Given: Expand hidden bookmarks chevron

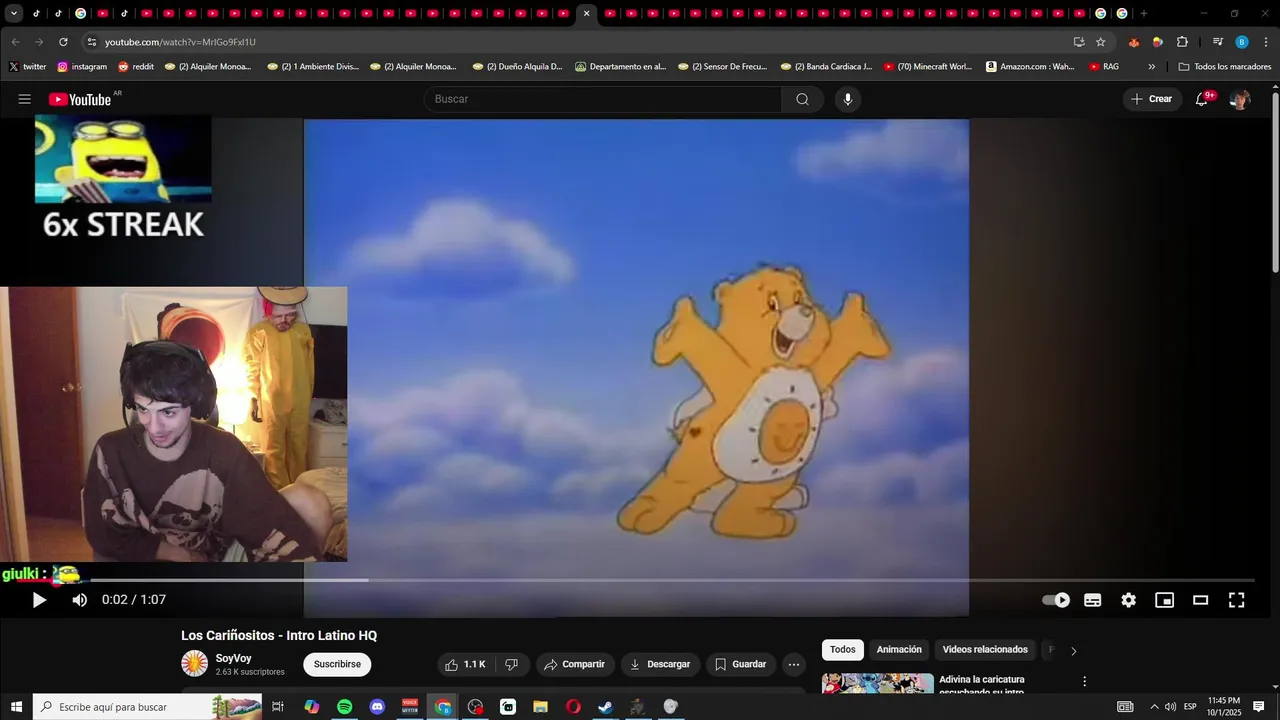Looking at the screenshot, I should pyautogui.click(x=1152, y=67).
